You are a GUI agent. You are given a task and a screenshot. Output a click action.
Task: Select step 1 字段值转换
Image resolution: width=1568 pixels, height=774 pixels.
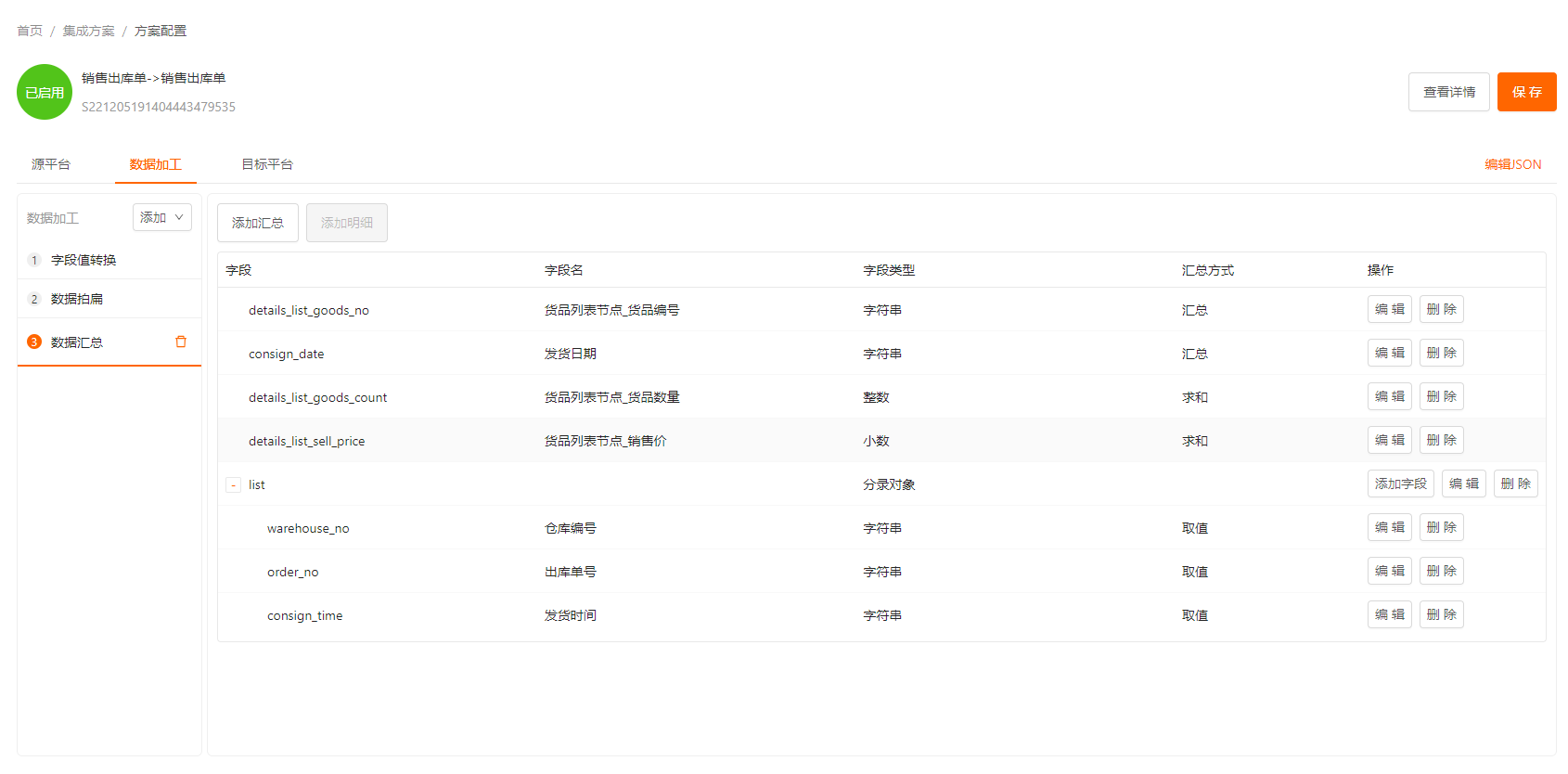coord(84,260)
